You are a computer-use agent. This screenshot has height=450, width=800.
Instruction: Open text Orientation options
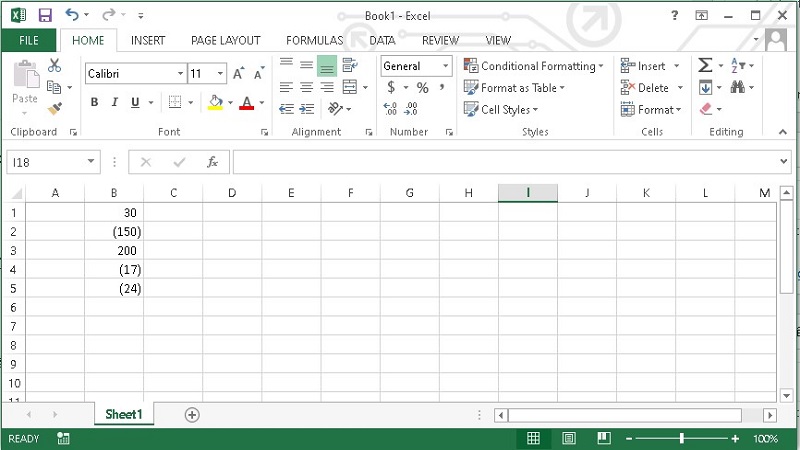[x=335, y=109]
